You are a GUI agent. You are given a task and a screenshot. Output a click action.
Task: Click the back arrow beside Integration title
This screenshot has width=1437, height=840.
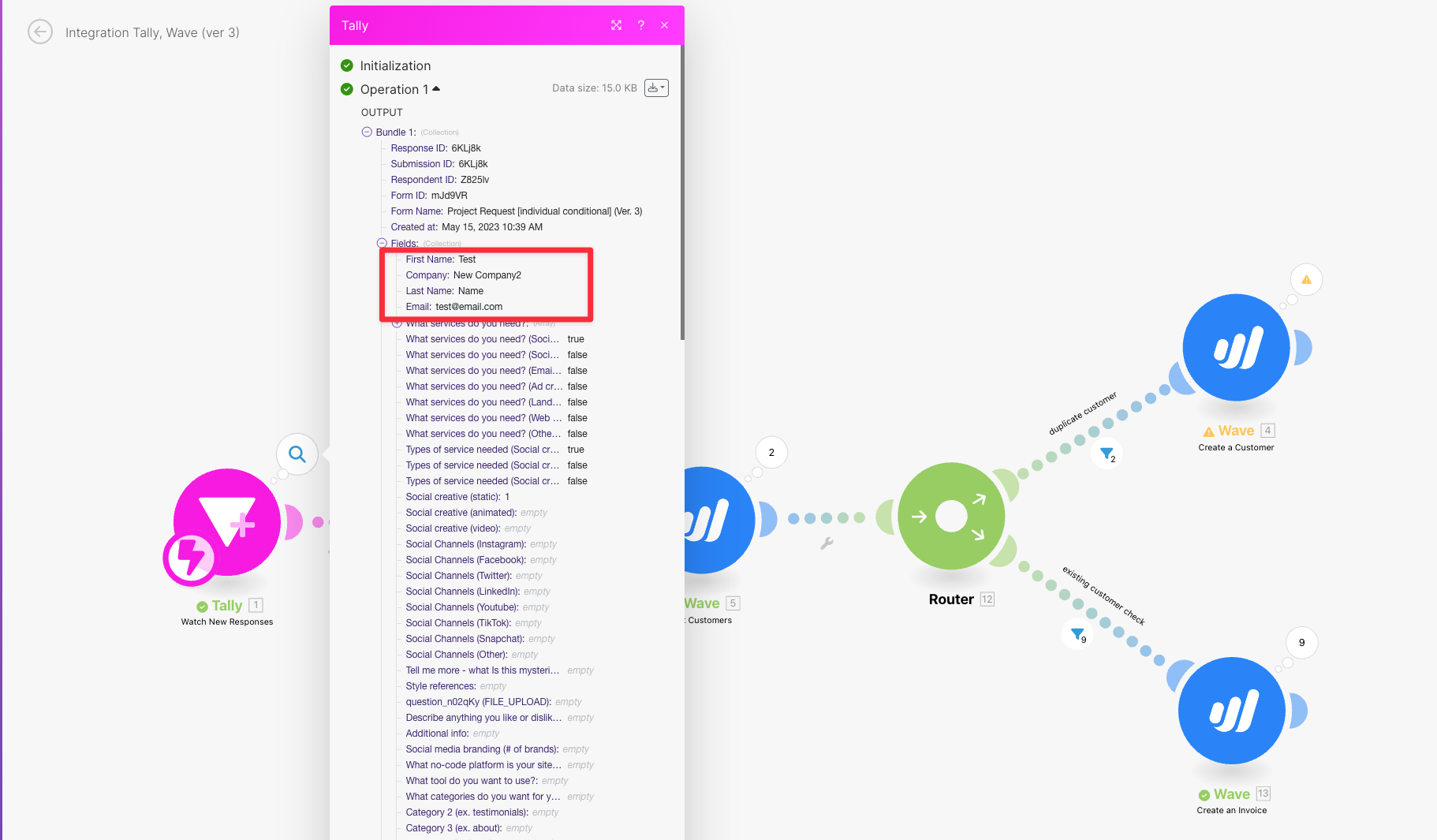coord(40,32)
